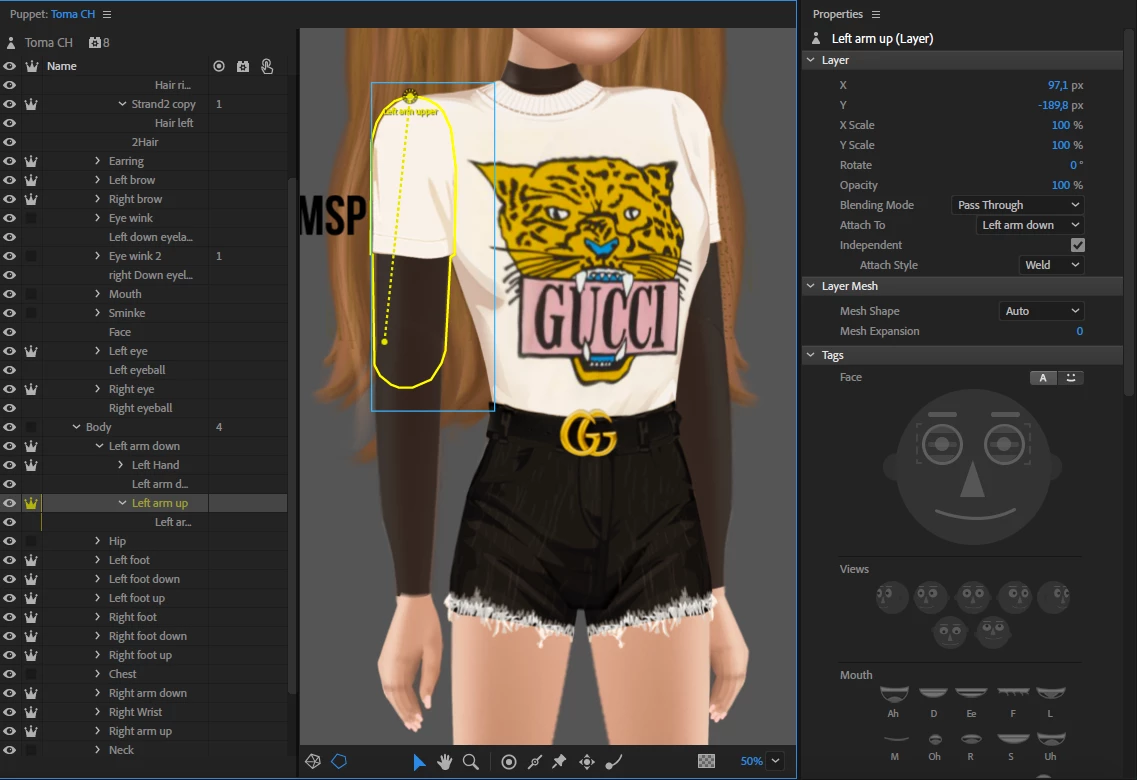Select the arrow Selection tool
Image resolution: width=1137 pixels, height=780 pixels.
click(418, 761)
